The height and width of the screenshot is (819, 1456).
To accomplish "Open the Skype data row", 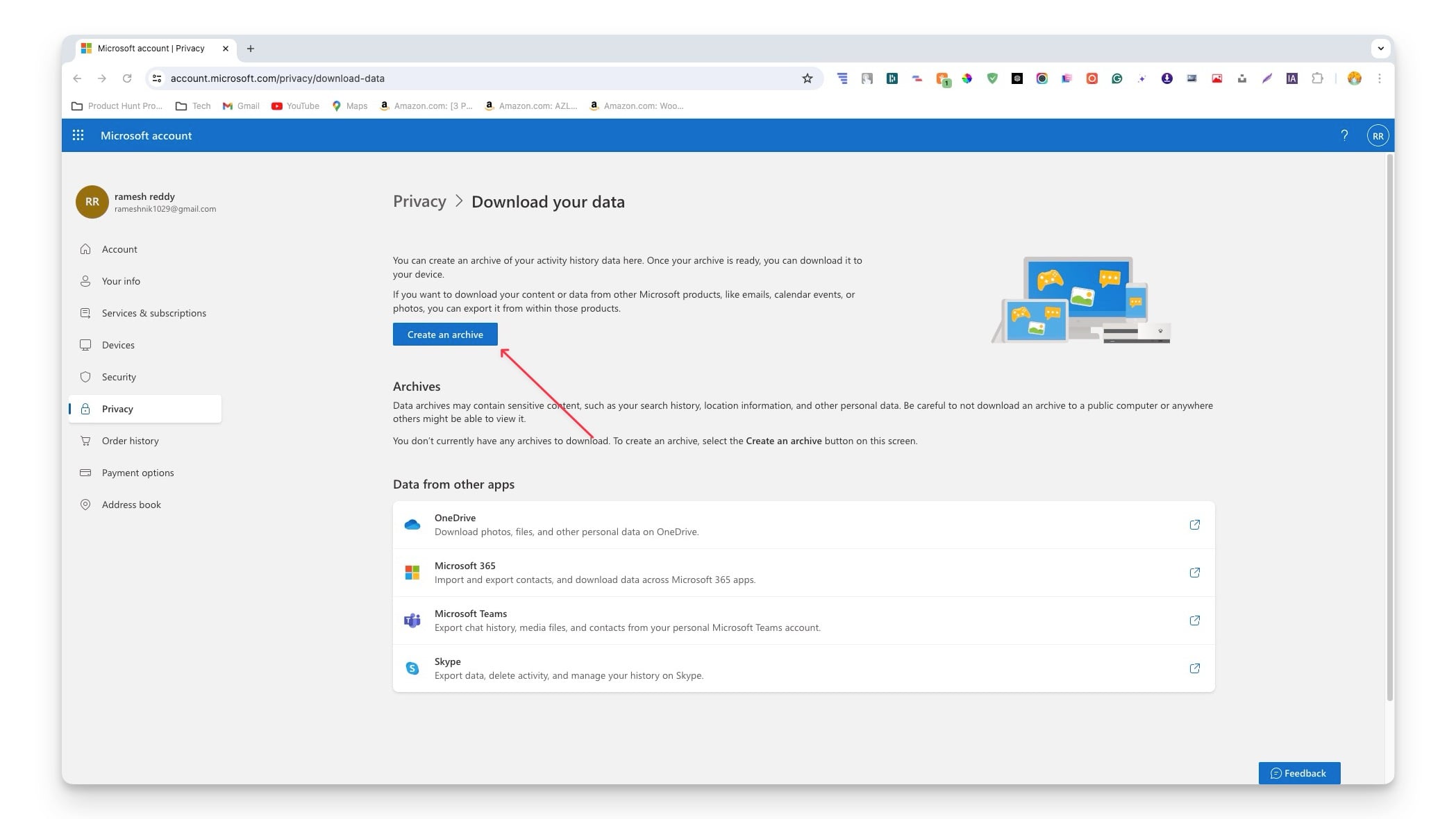I will 803,668.
